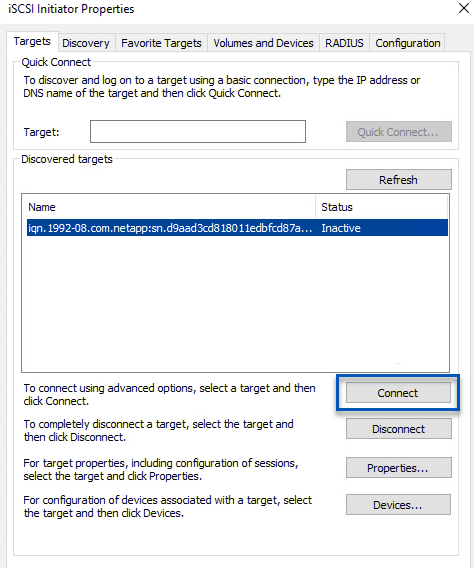This screenshot has height=568, width=474.
Task: Connect to the selected target
Action: pos(398,393)
